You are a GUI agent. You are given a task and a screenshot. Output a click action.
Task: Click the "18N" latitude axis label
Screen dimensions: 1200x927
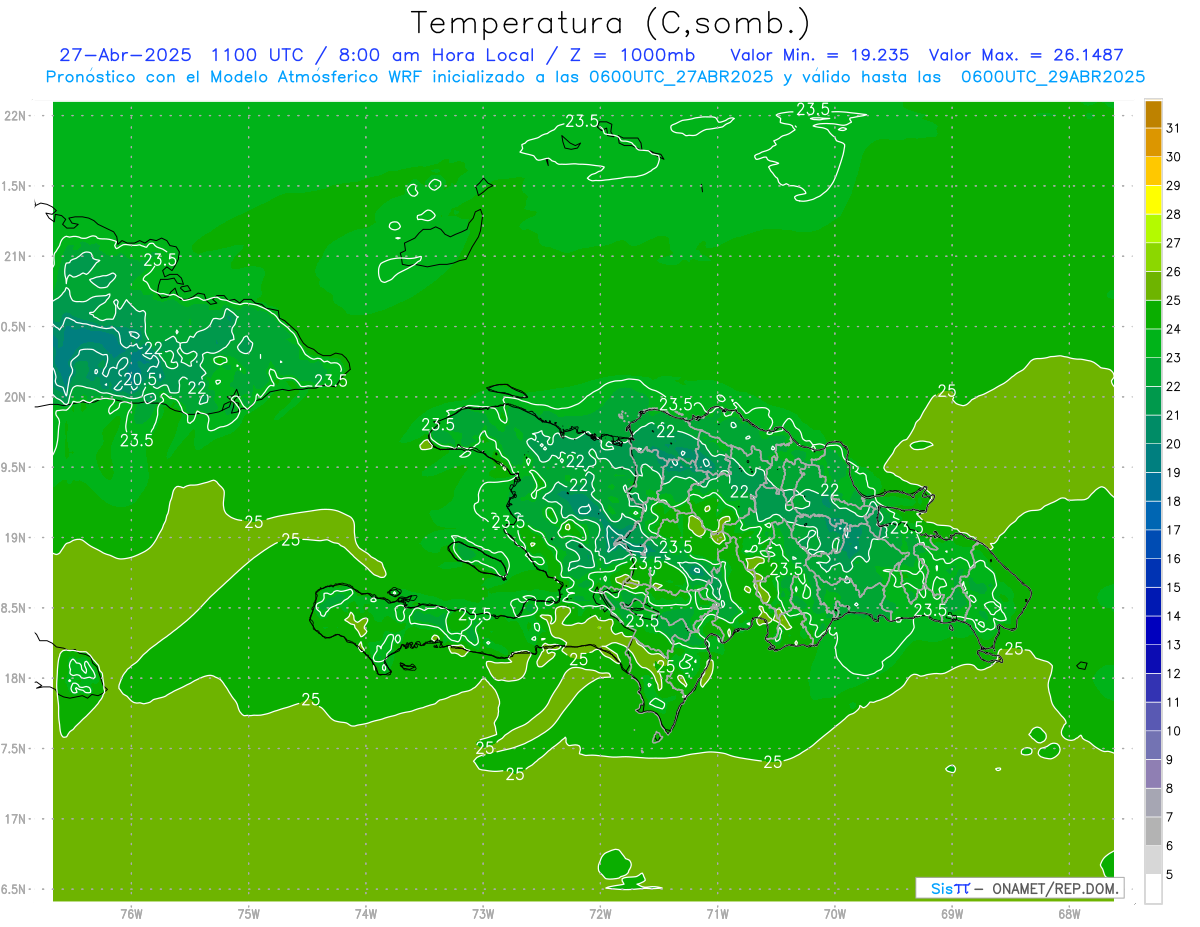coord(14,679)
